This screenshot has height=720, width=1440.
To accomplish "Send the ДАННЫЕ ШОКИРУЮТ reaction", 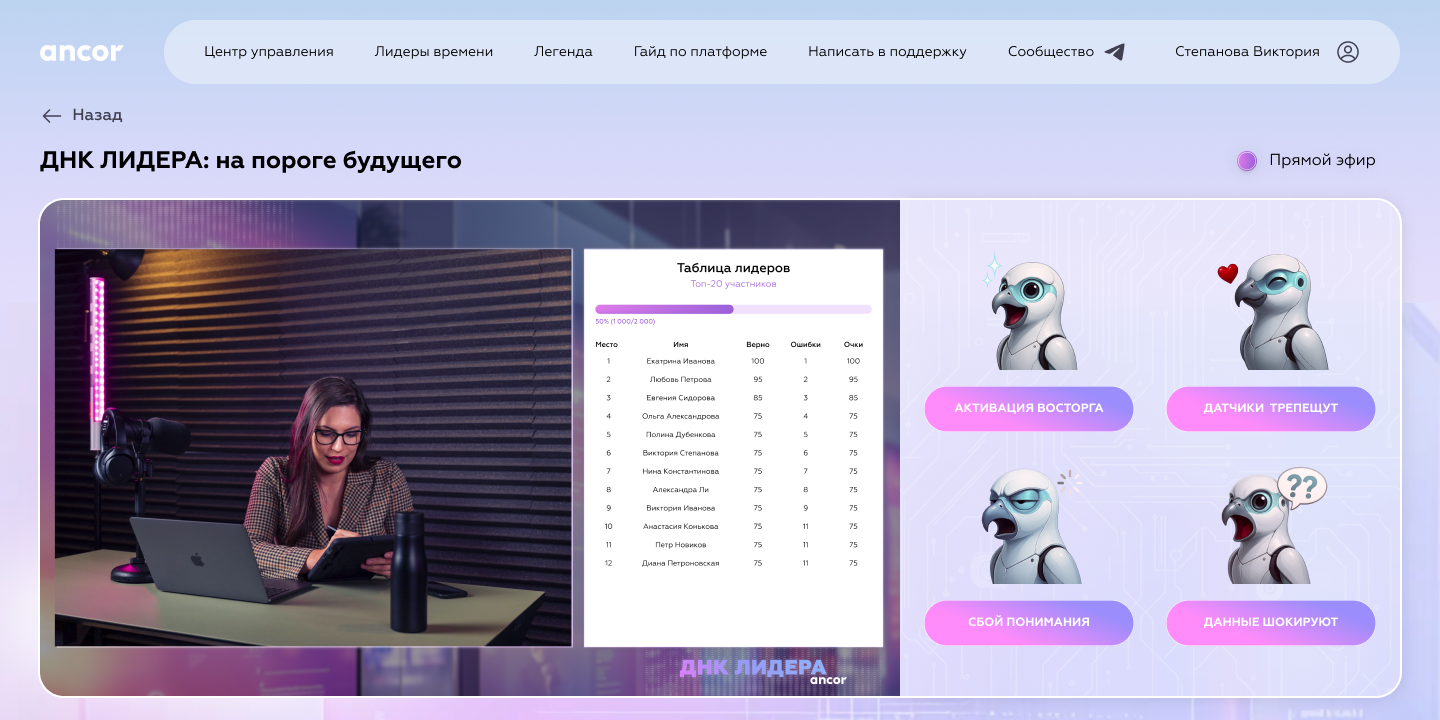I will (1271, 622).
